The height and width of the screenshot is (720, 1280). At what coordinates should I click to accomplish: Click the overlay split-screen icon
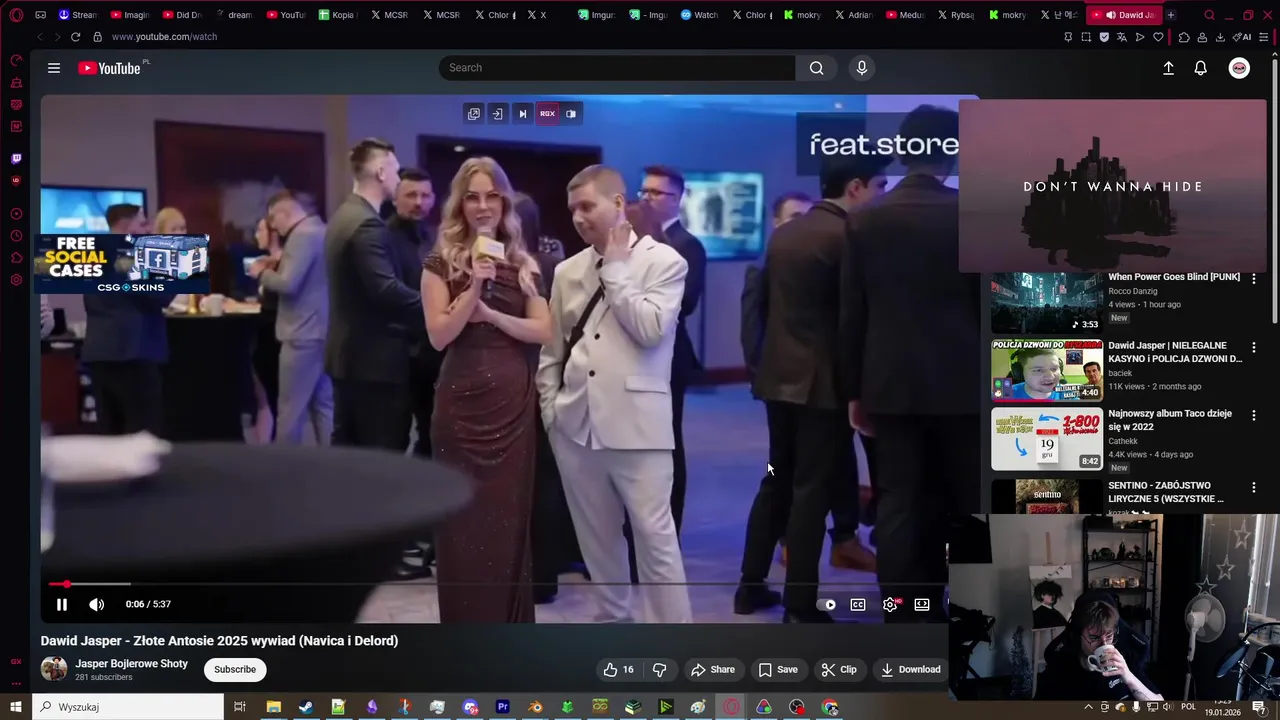tap(571, 114)
